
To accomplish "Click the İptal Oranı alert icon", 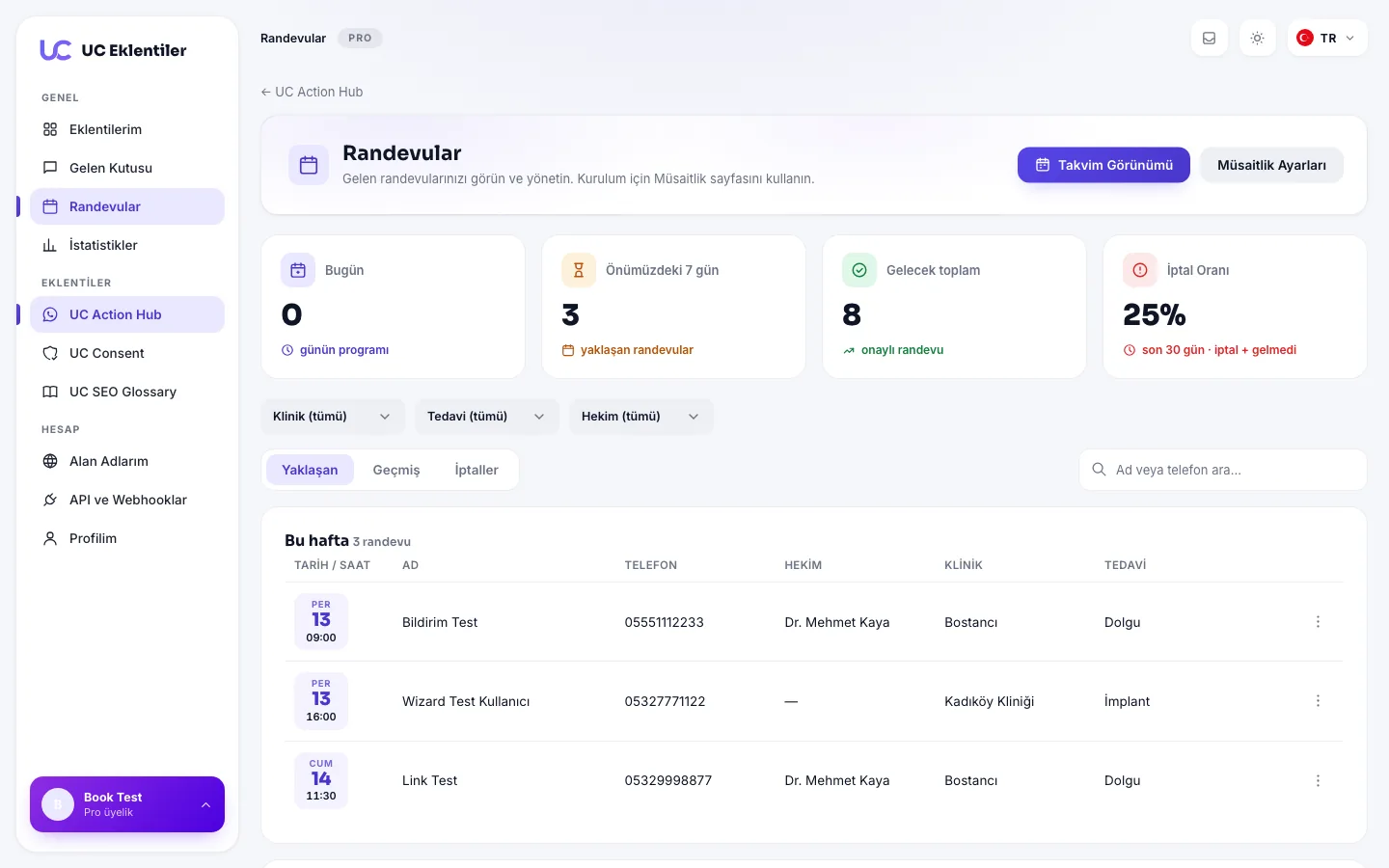I will point(1140,270).
